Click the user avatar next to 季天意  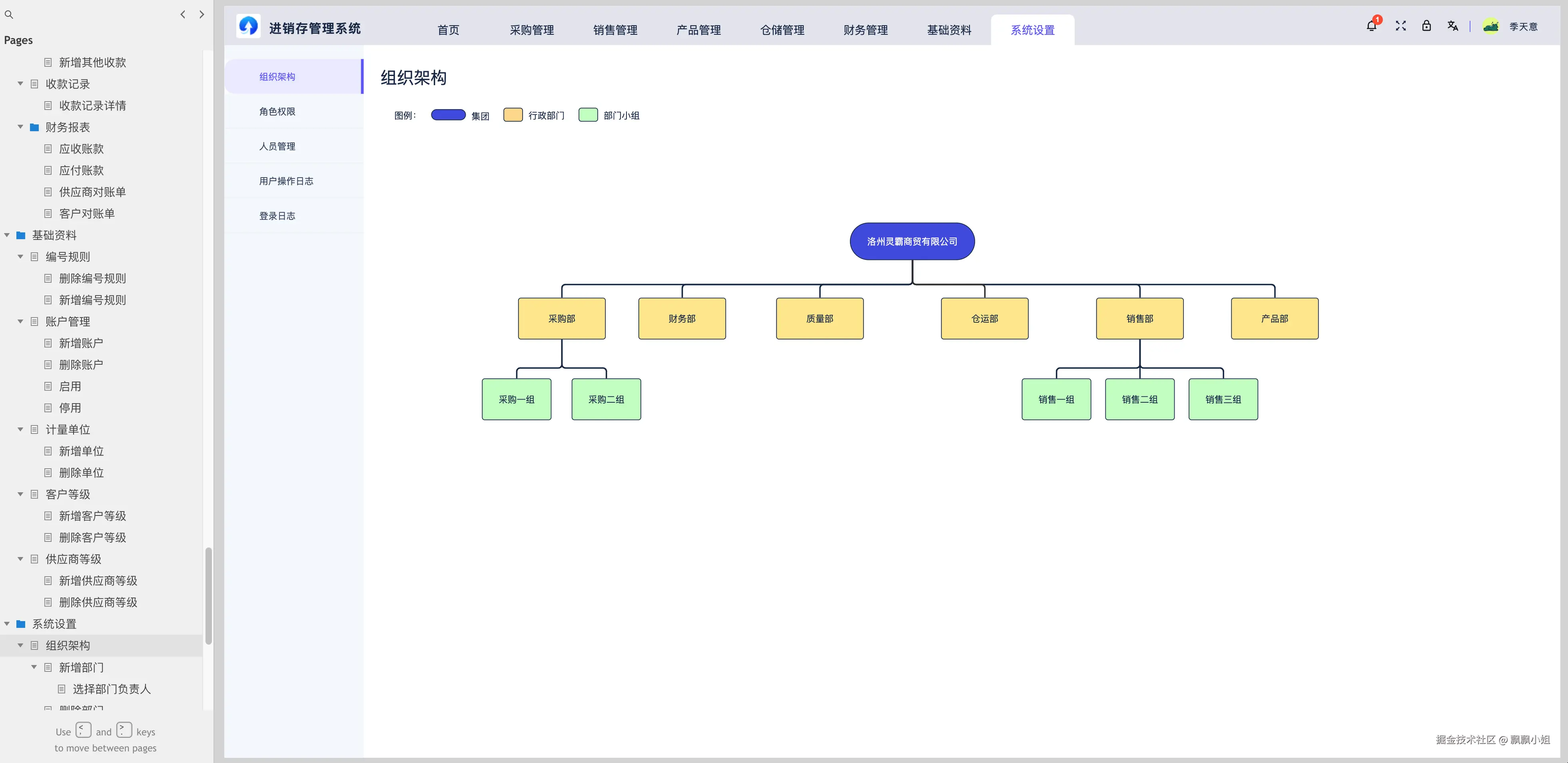coord(1491,26)
